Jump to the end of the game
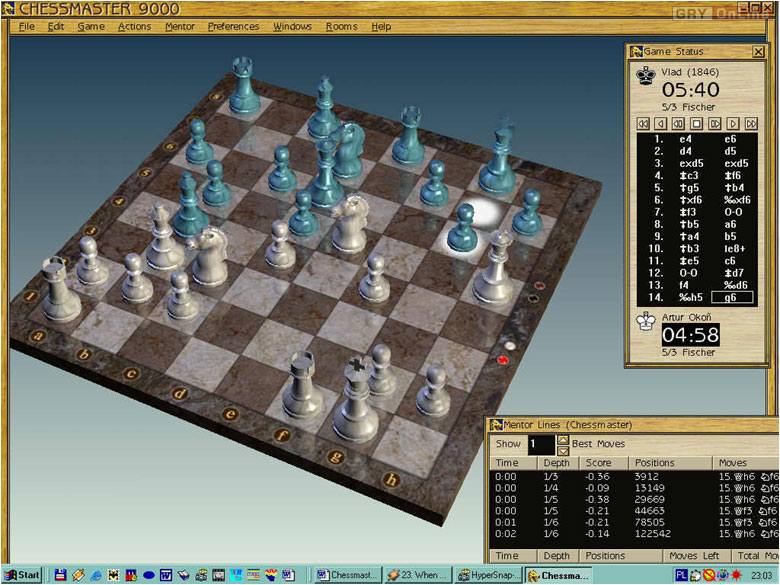 click(751, 123)
